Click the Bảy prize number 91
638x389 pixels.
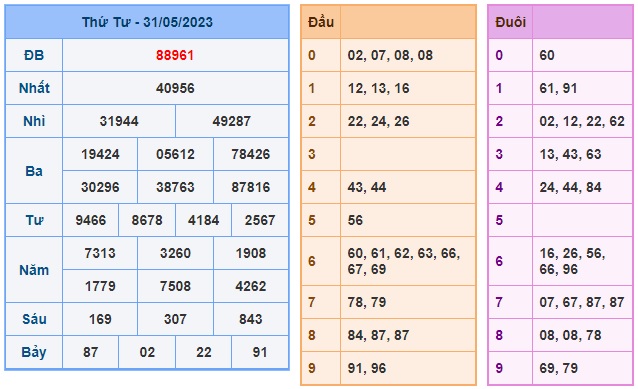[x=260, y=352]
